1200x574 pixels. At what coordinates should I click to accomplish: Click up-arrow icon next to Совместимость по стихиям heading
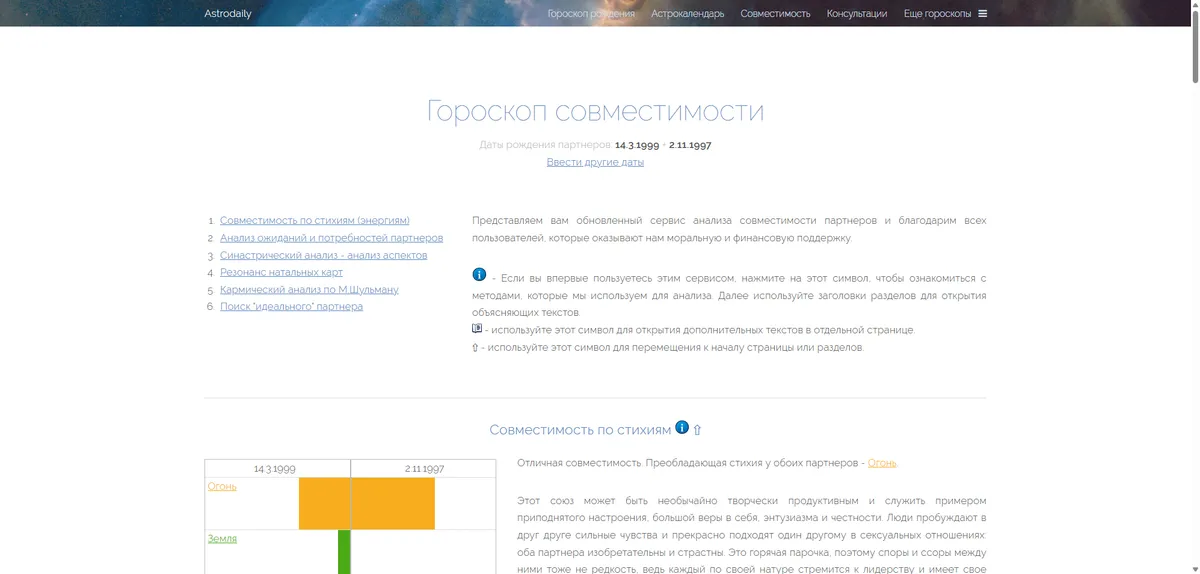click(697, 430)
